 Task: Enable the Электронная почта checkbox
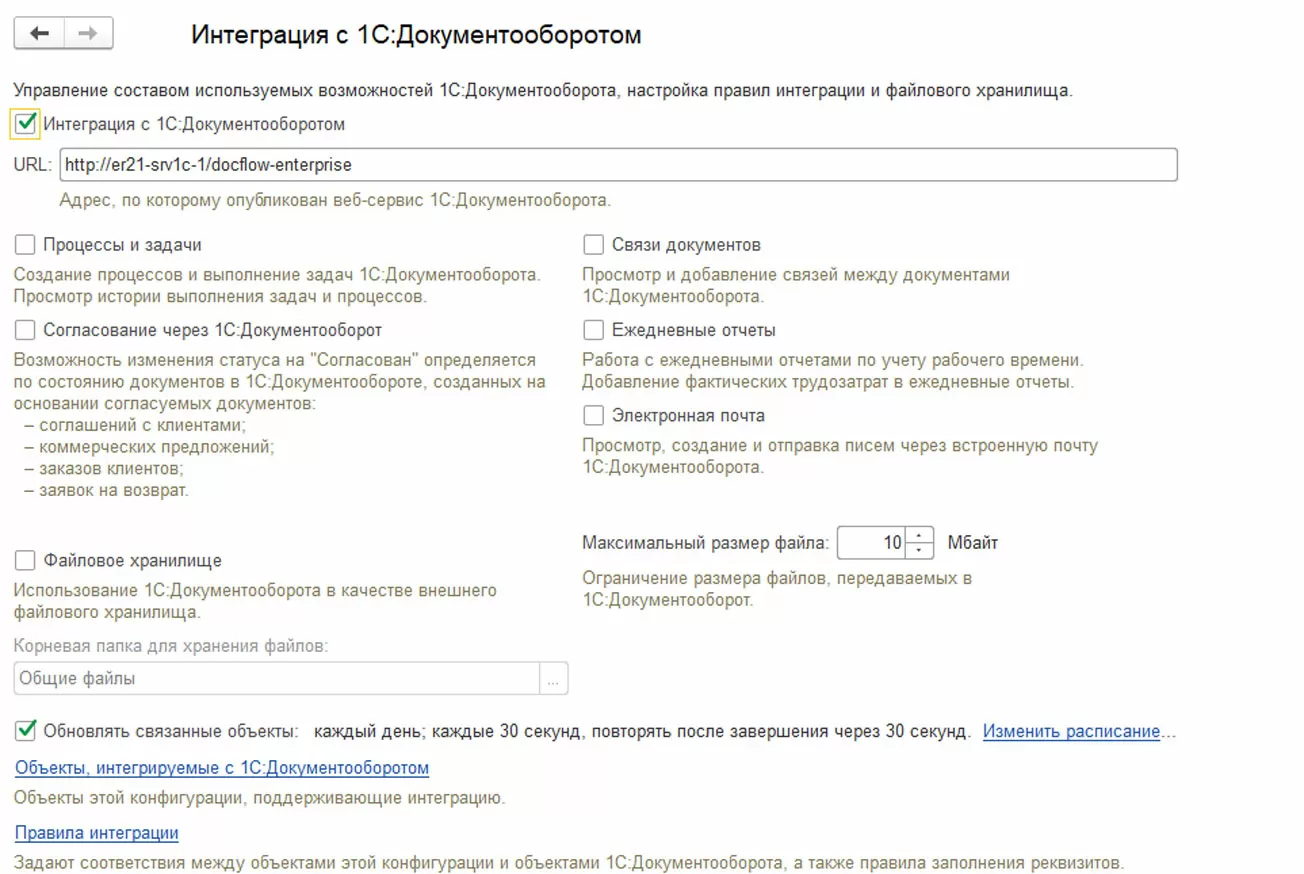[x=594, y=415]
